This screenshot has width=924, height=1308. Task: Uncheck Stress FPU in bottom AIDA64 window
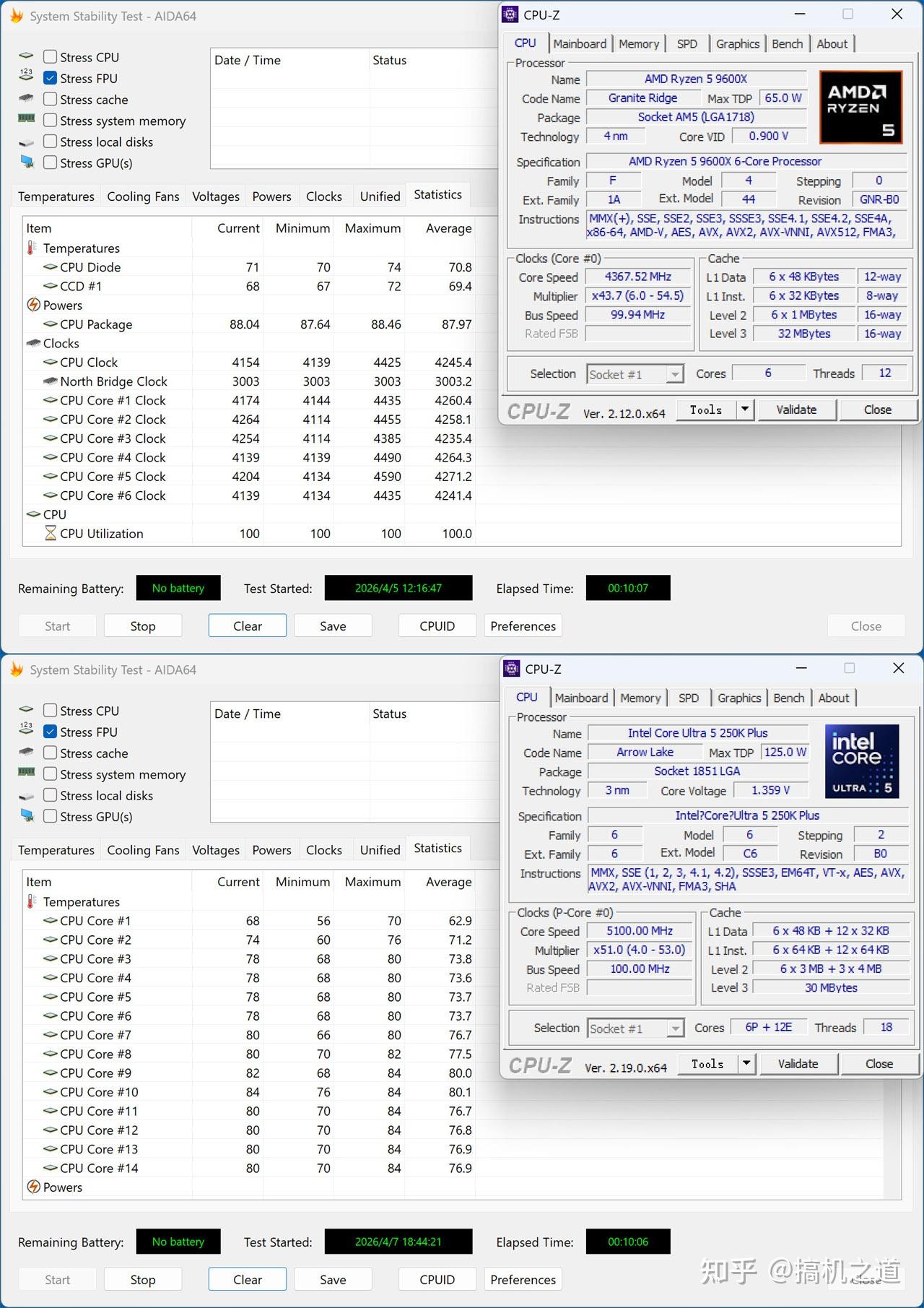50,732
